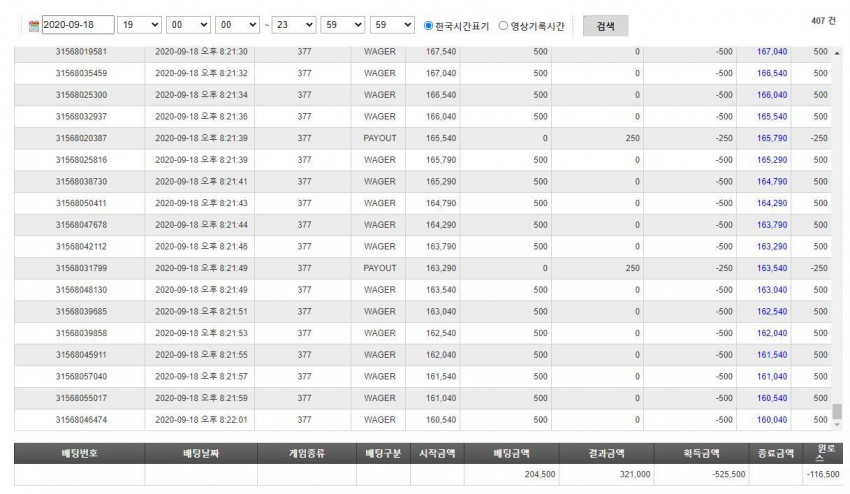The image size is (850, 494).
Task: Select the 영상기록시간 radio button
Action: pos(503,25)
